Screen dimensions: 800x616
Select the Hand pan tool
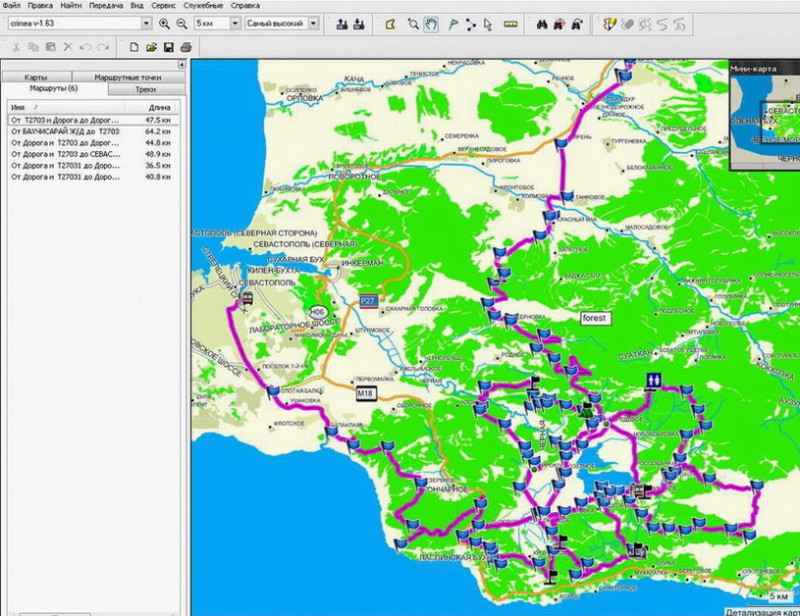tap(431, 23)
